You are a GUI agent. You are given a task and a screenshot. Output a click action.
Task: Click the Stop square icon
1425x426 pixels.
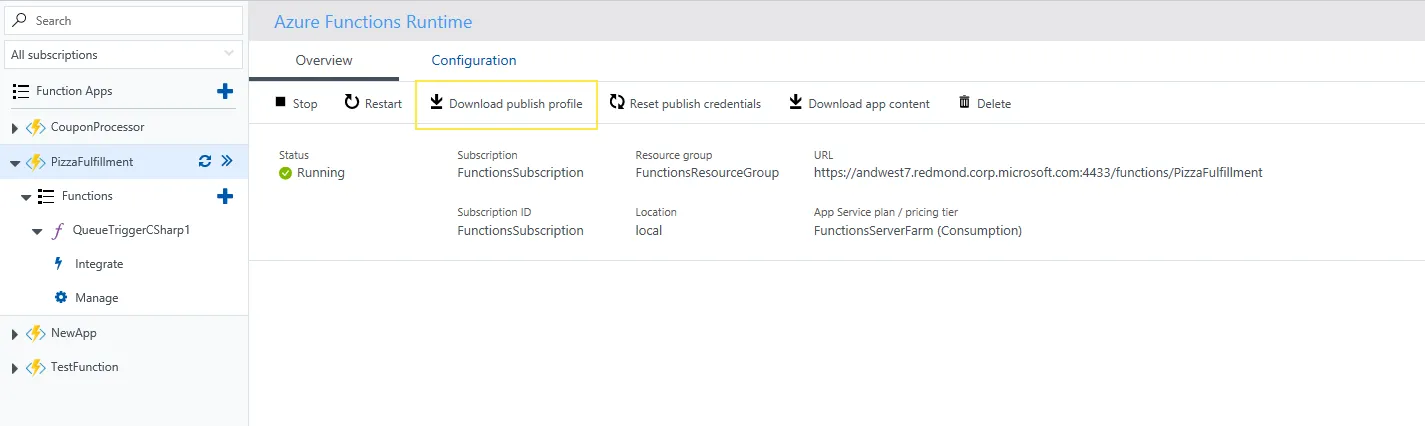pos(281,102)
